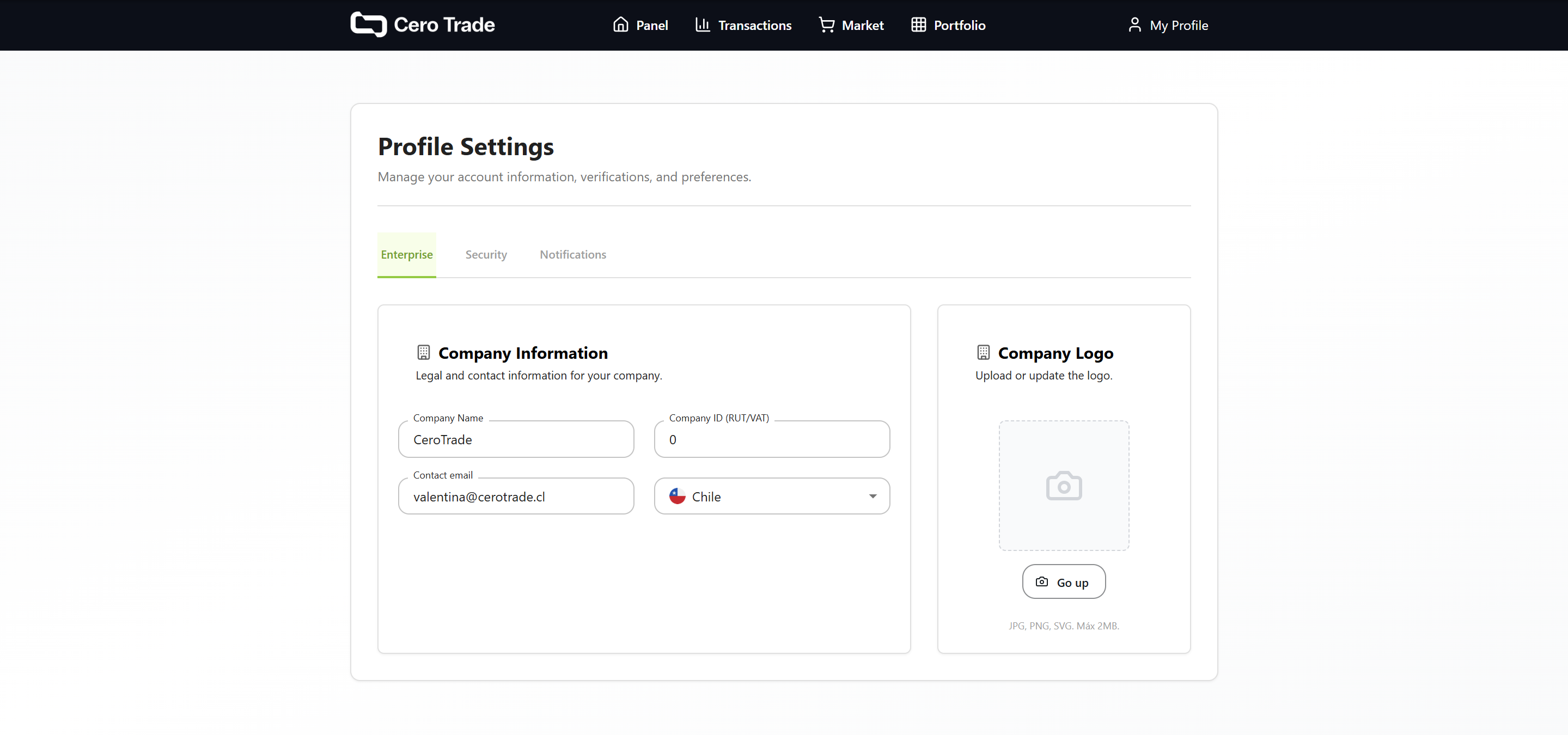Viewport: 1568px width, 735px height.
Task: Open the Chile country dropdown
Action: click(x=771, y=496)
